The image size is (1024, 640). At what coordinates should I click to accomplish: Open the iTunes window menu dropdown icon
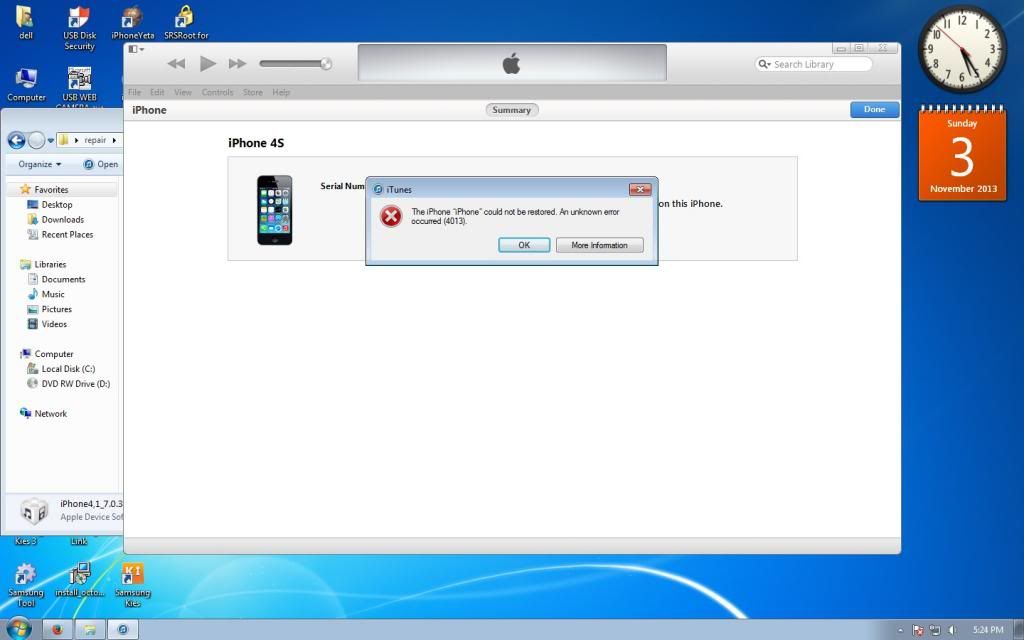[x=136, y=49]
